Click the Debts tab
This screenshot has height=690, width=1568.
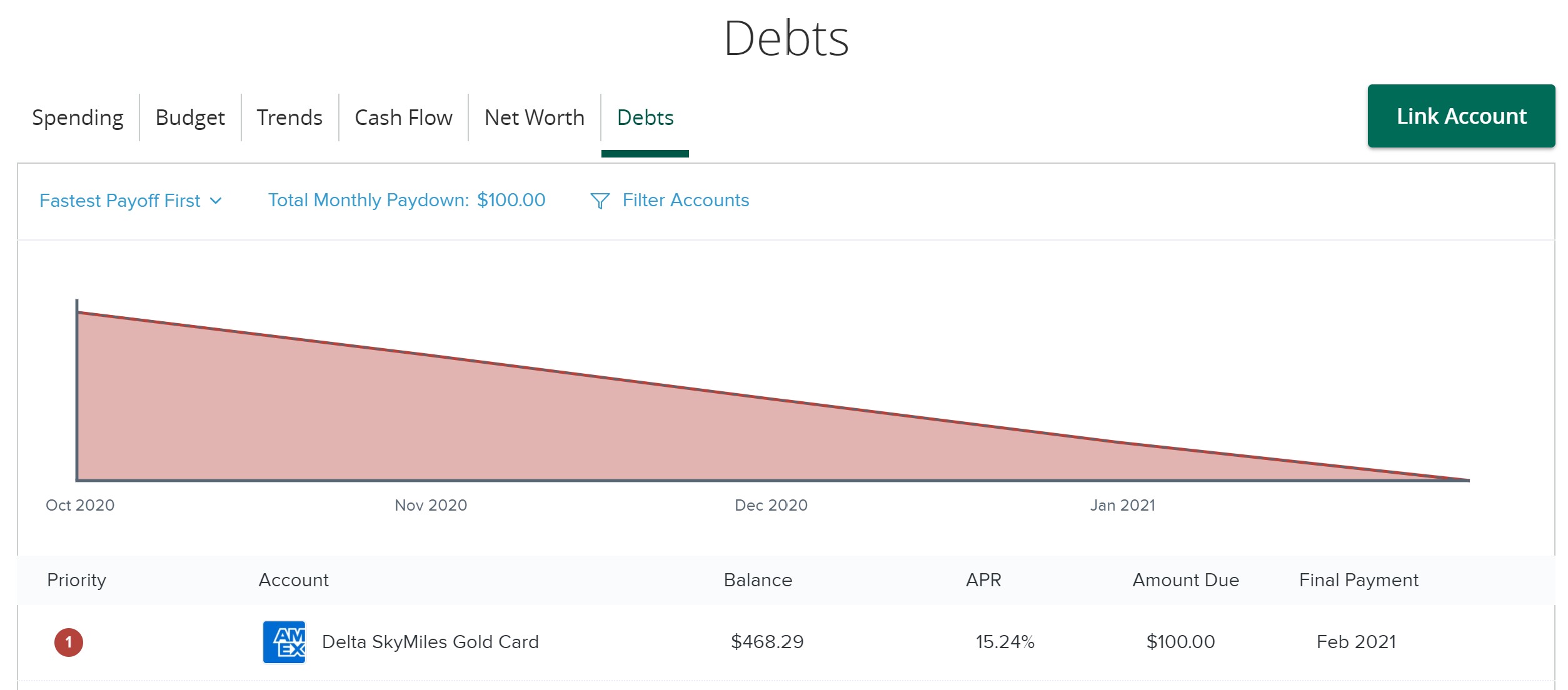pyautogui.click(x=645, y=118)
